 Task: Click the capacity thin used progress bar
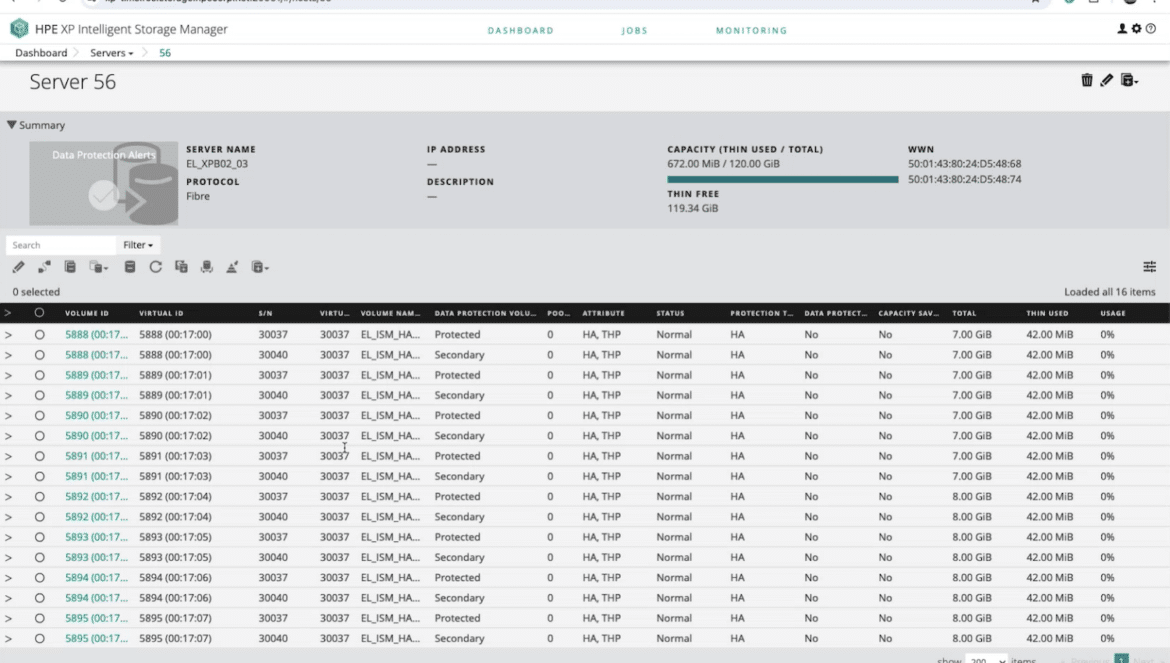click(783, 179)
